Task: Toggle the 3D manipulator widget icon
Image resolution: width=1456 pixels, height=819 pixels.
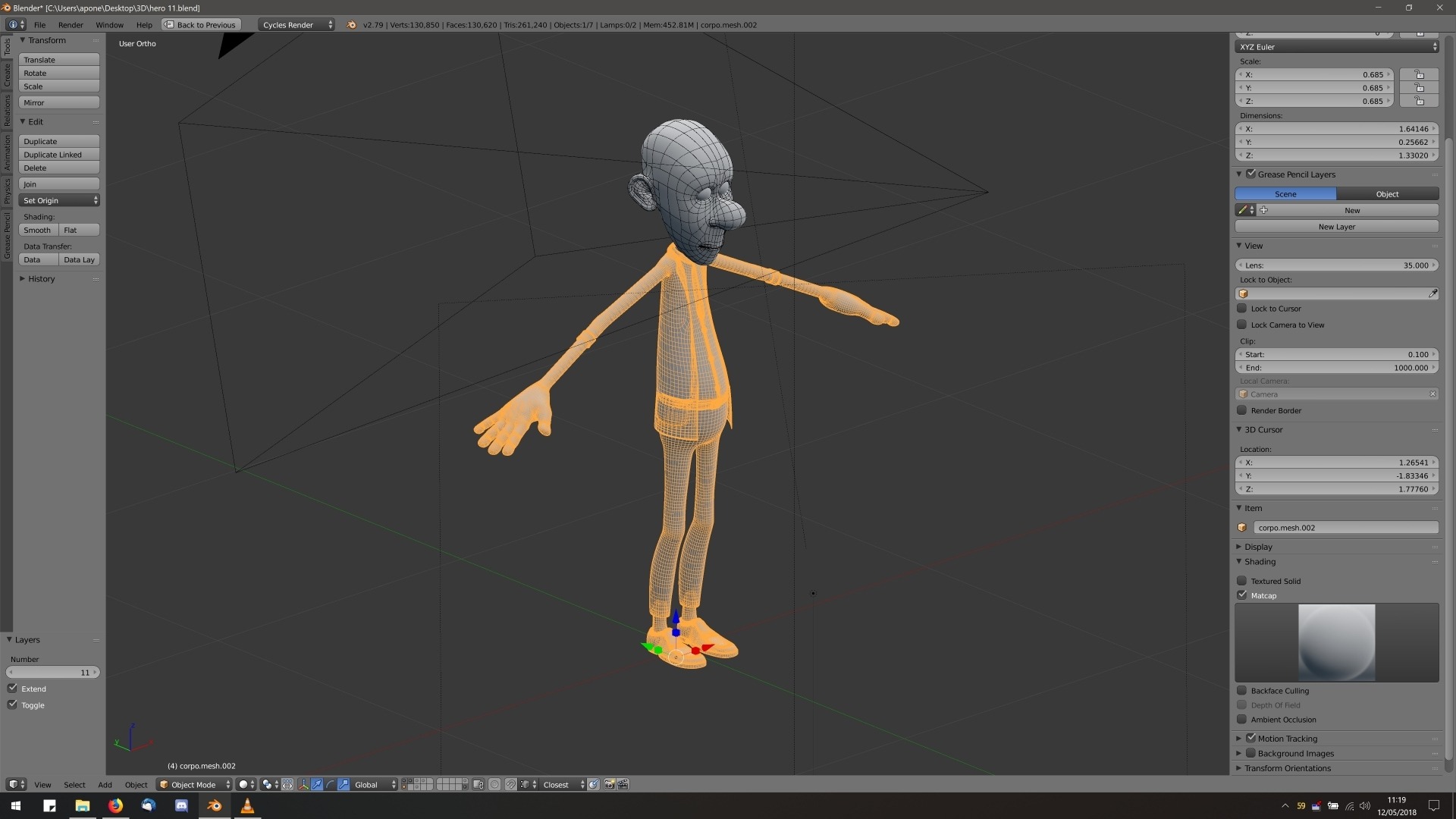Action: (303, 785)
